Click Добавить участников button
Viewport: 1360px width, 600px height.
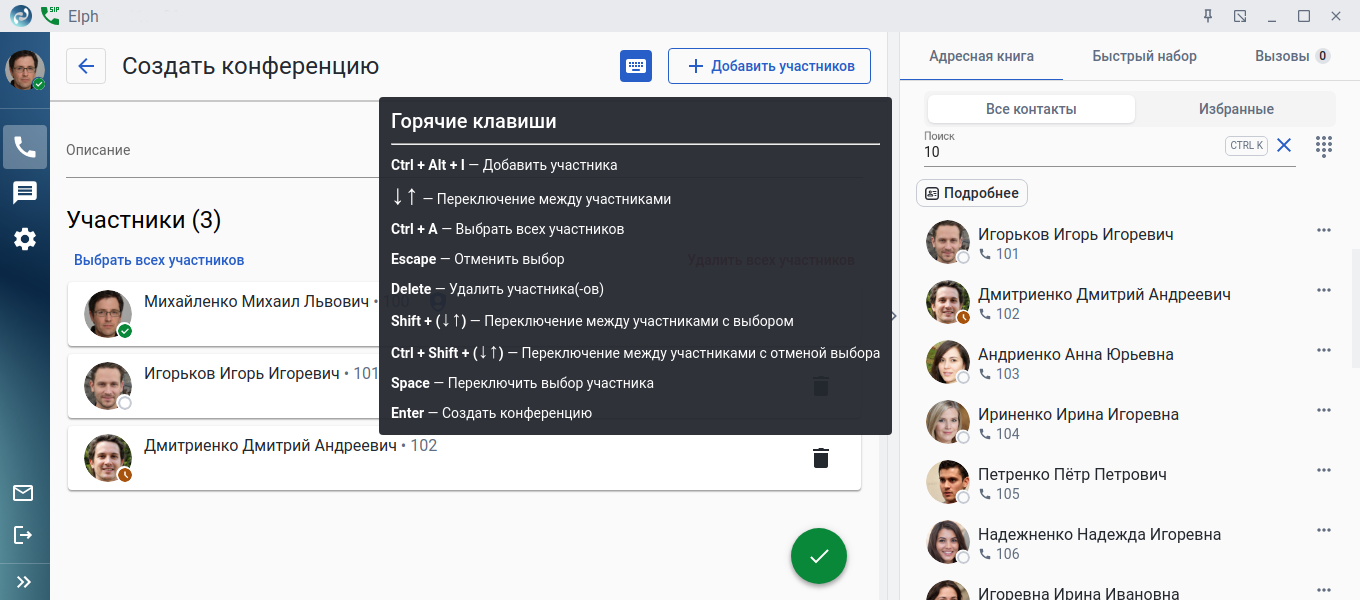[x=769, y=66]
